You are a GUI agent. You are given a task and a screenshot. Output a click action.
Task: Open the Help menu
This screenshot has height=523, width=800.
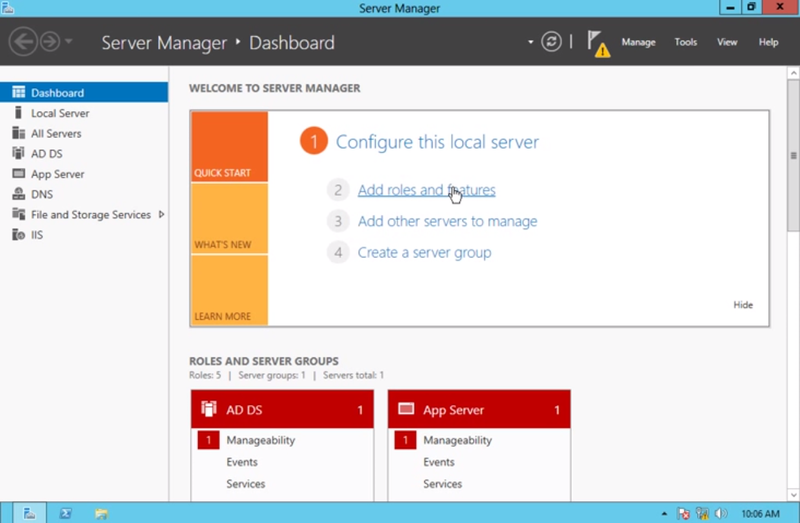coord(768,42)
